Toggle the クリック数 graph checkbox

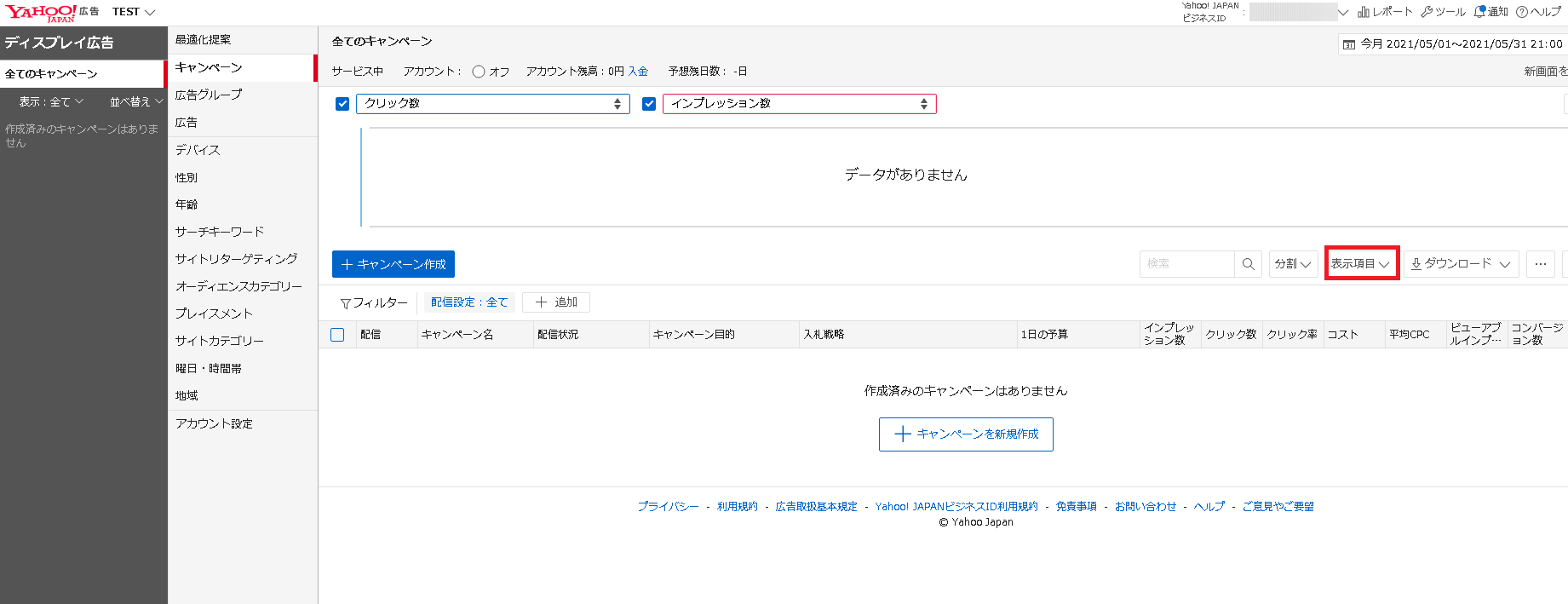342,104
